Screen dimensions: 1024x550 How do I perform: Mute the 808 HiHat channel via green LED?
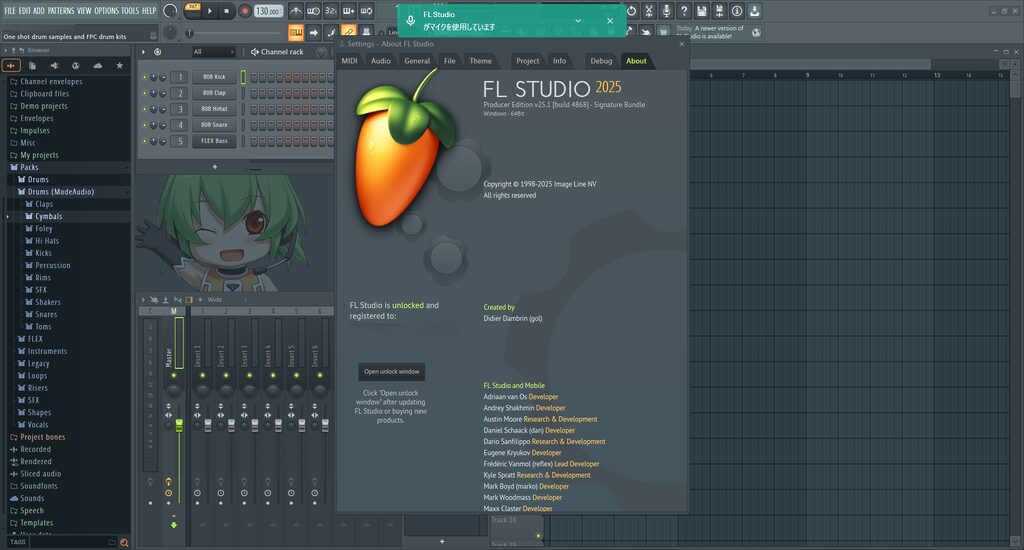coord(144,109)
